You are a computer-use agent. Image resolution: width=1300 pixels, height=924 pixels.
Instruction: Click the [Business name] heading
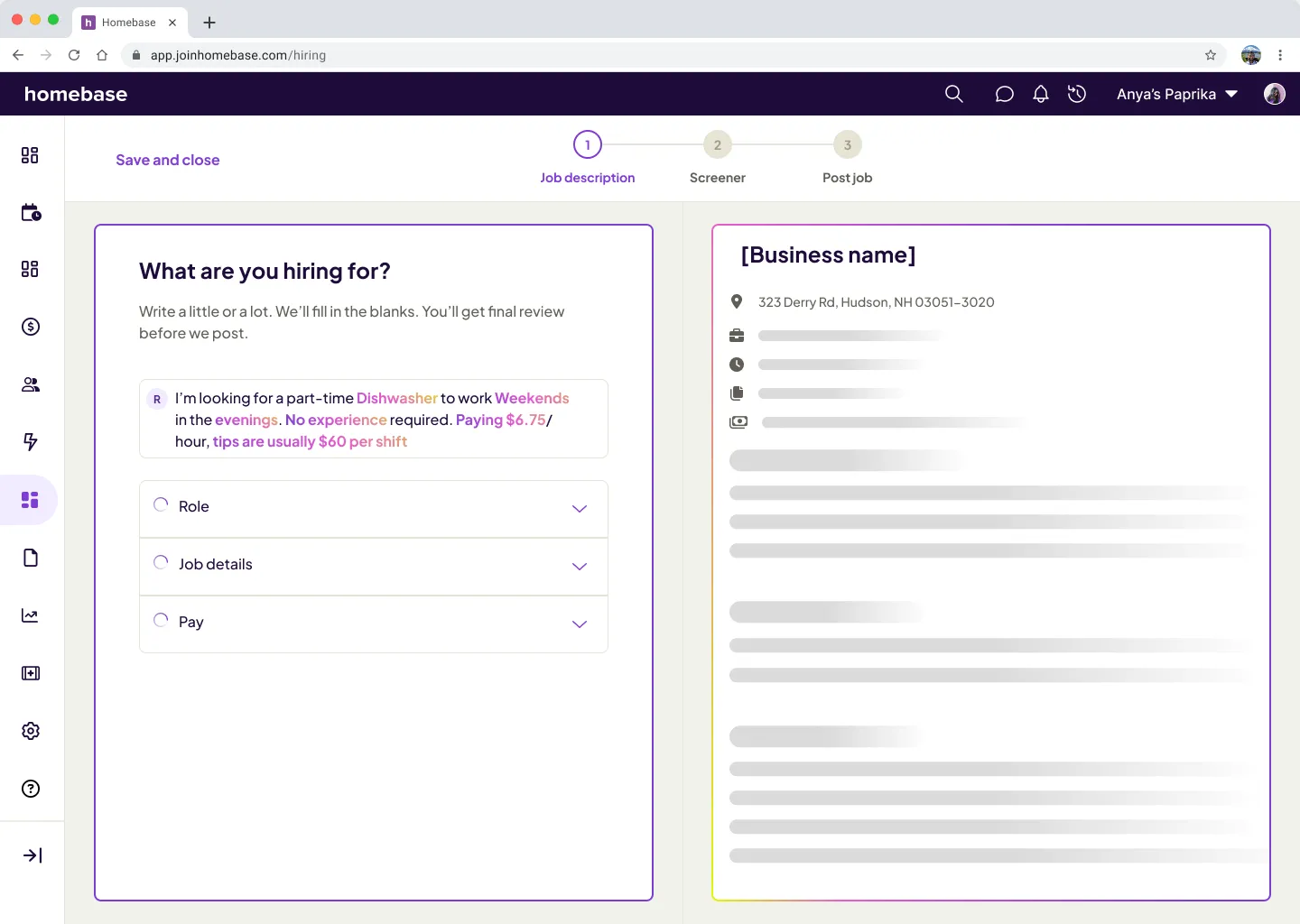[x=828, y=255]
